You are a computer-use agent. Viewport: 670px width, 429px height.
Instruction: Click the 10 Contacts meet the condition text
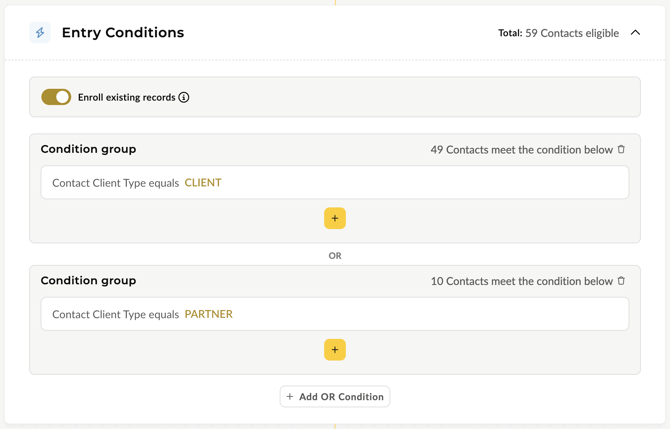coord(522,281)
